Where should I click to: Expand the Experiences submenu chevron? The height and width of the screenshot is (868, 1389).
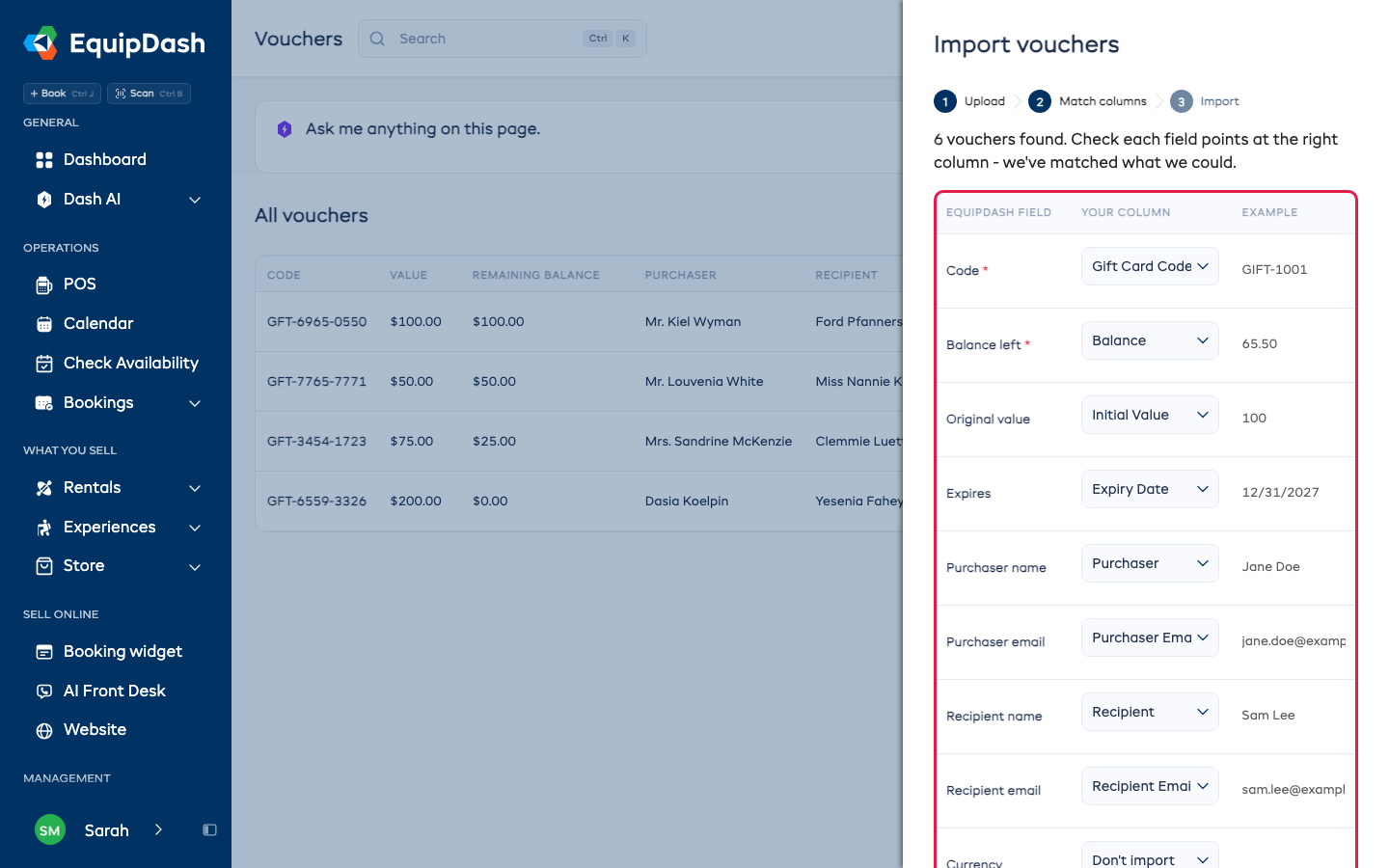195,528
